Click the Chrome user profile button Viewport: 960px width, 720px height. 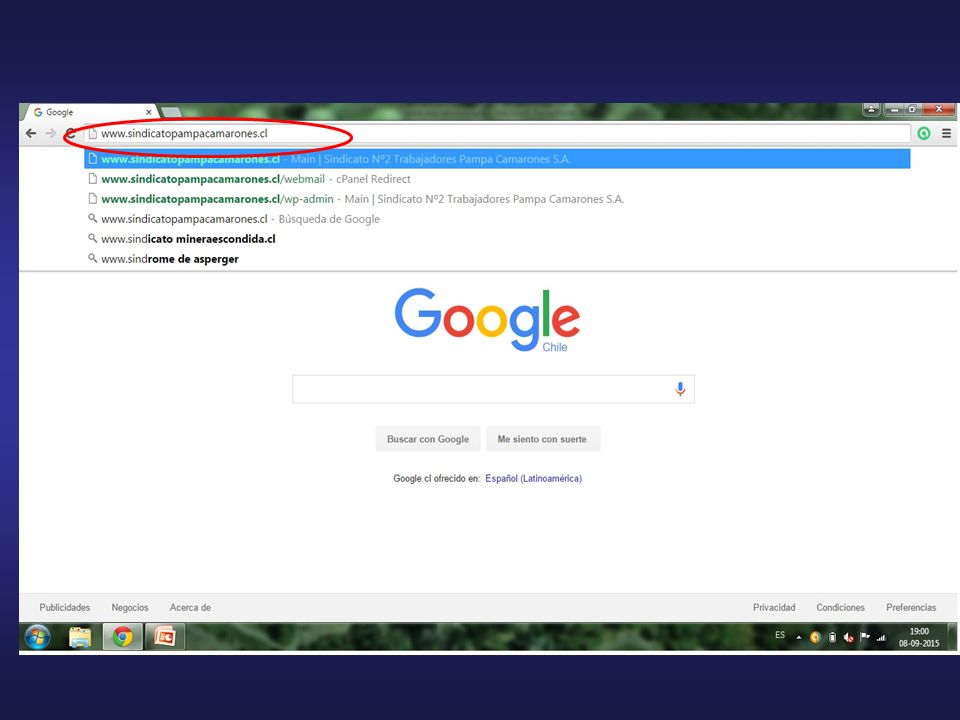tap(871, 109)
